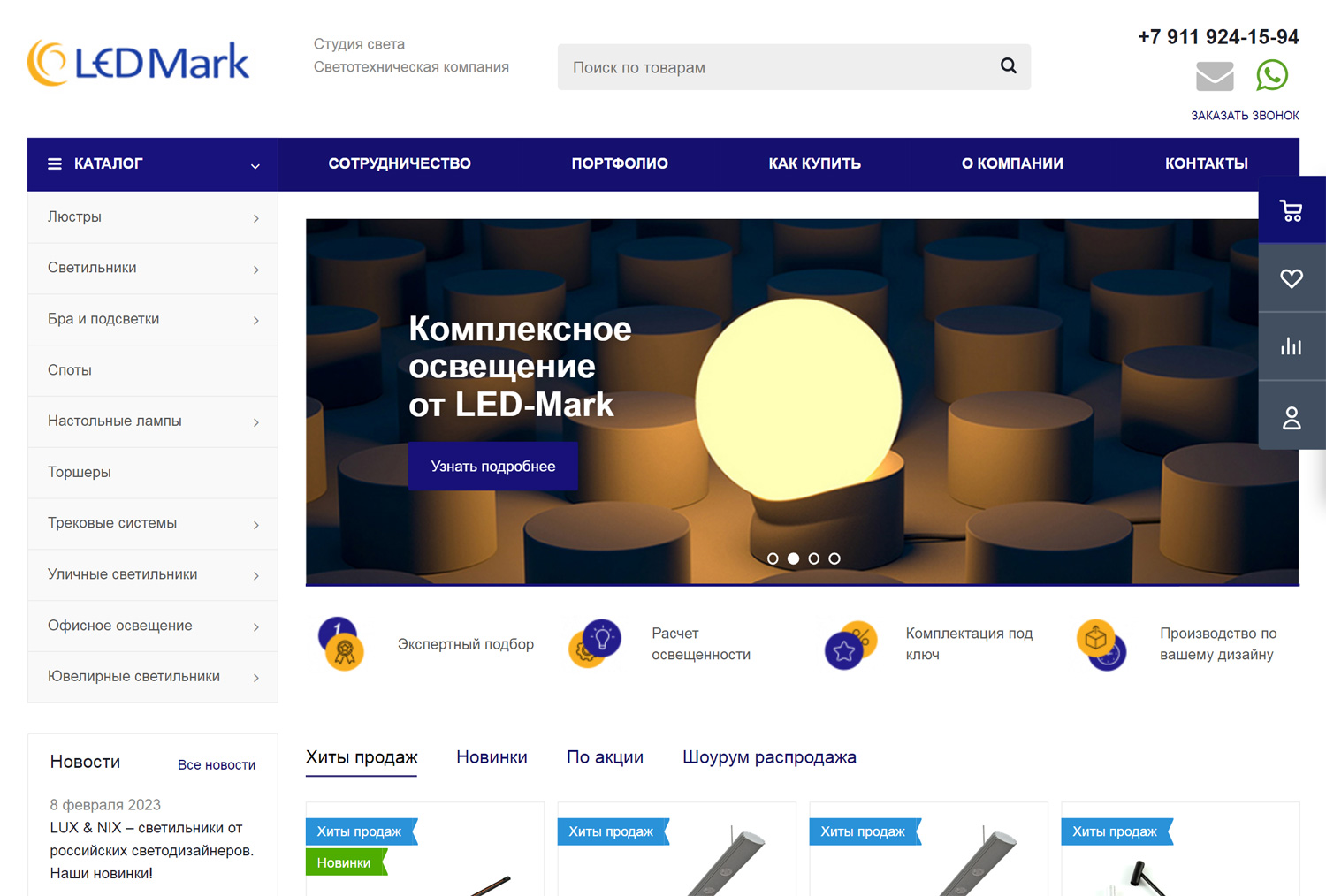Collapse the 'КАТАЛОГ' menu chevron
Screen dimensions: 1326x896
(x=255, y=165)
